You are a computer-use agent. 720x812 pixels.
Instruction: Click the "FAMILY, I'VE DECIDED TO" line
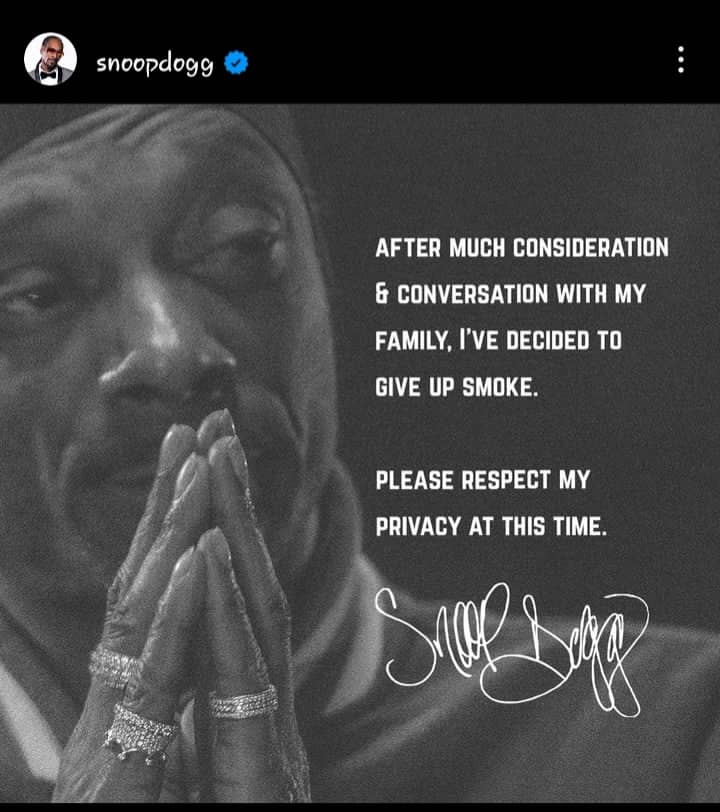click(498, 340)
